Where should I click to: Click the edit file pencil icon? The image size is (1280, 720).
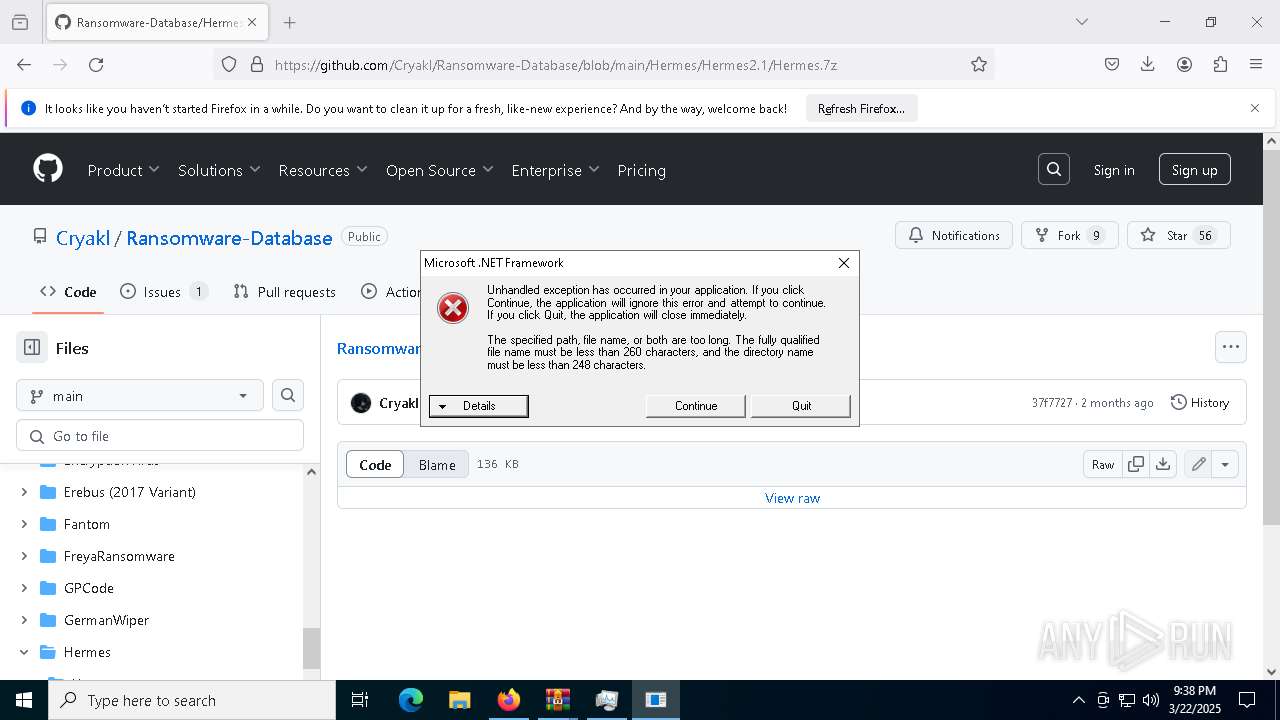(x=1198, y=464)
